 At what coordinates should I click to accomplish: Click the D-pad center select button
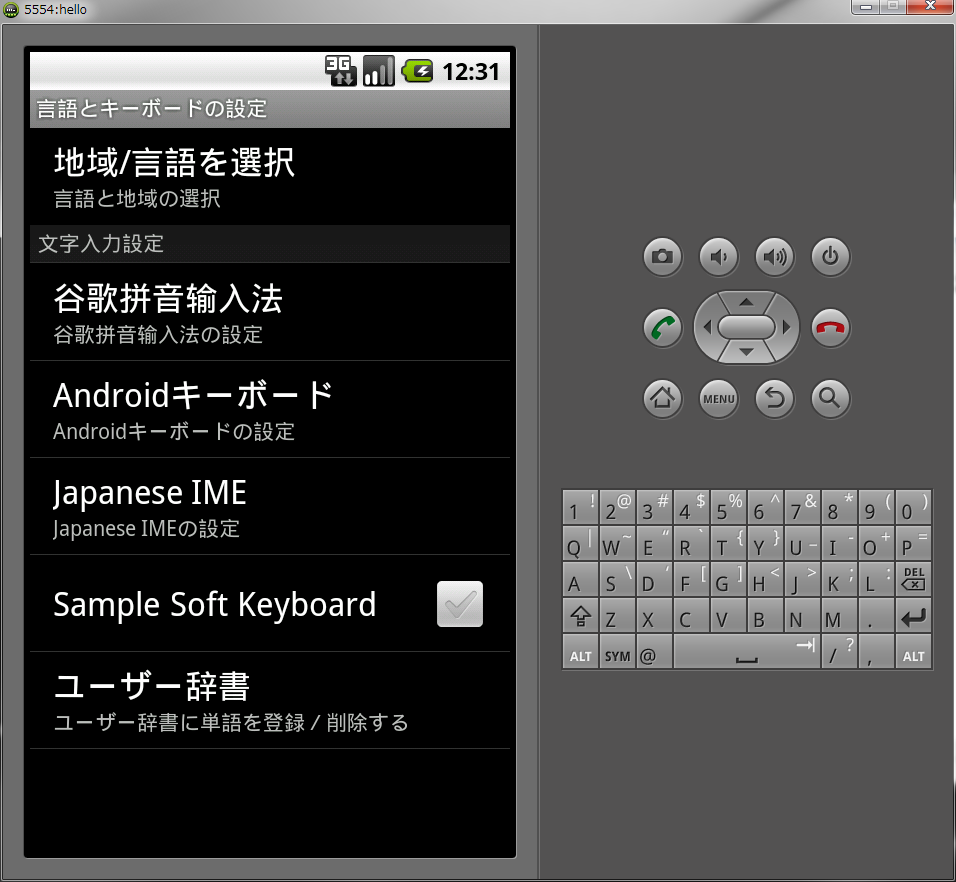746,327
